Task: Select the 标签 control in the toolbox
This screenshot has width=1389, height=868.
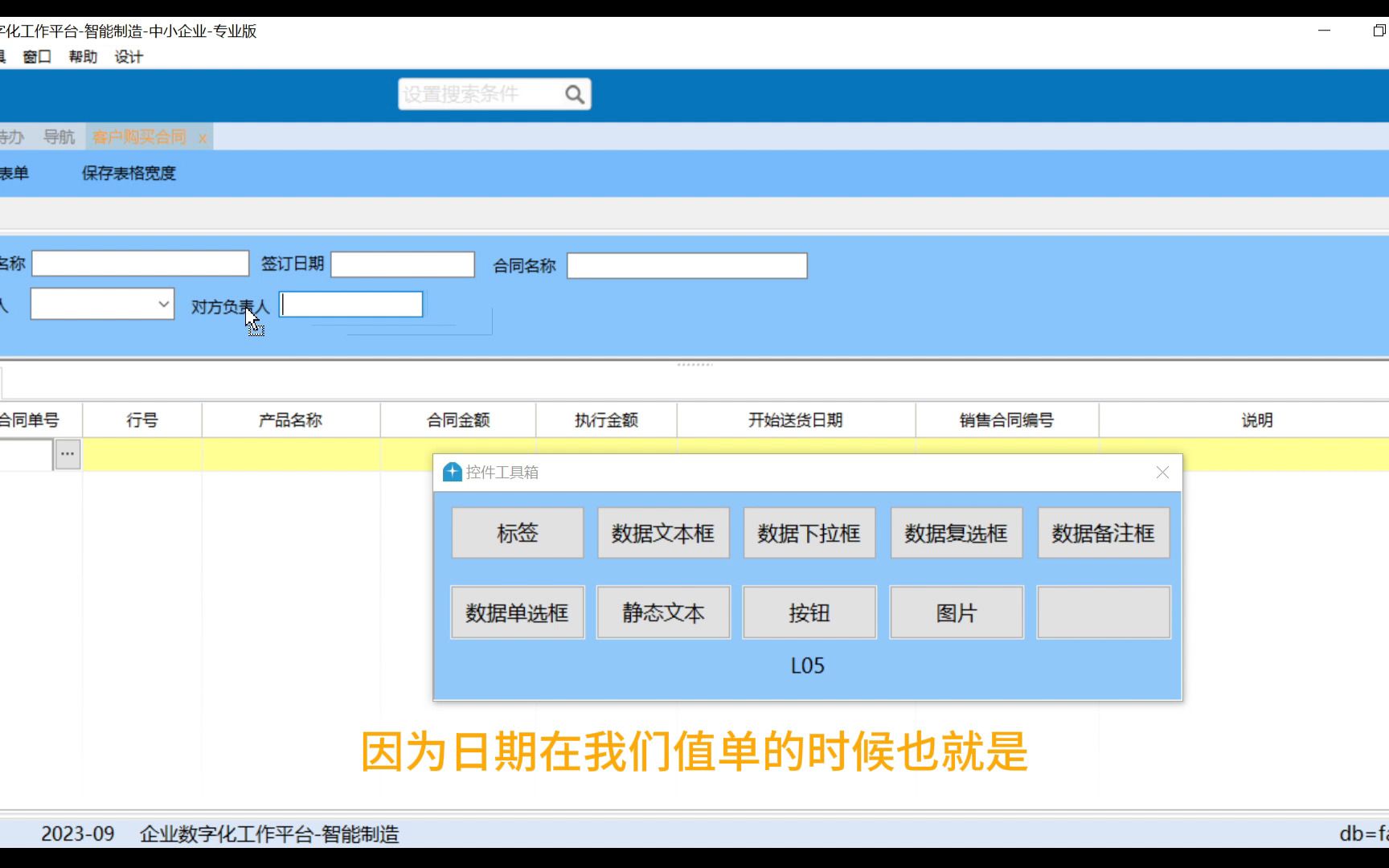Action: pos(517,532)
